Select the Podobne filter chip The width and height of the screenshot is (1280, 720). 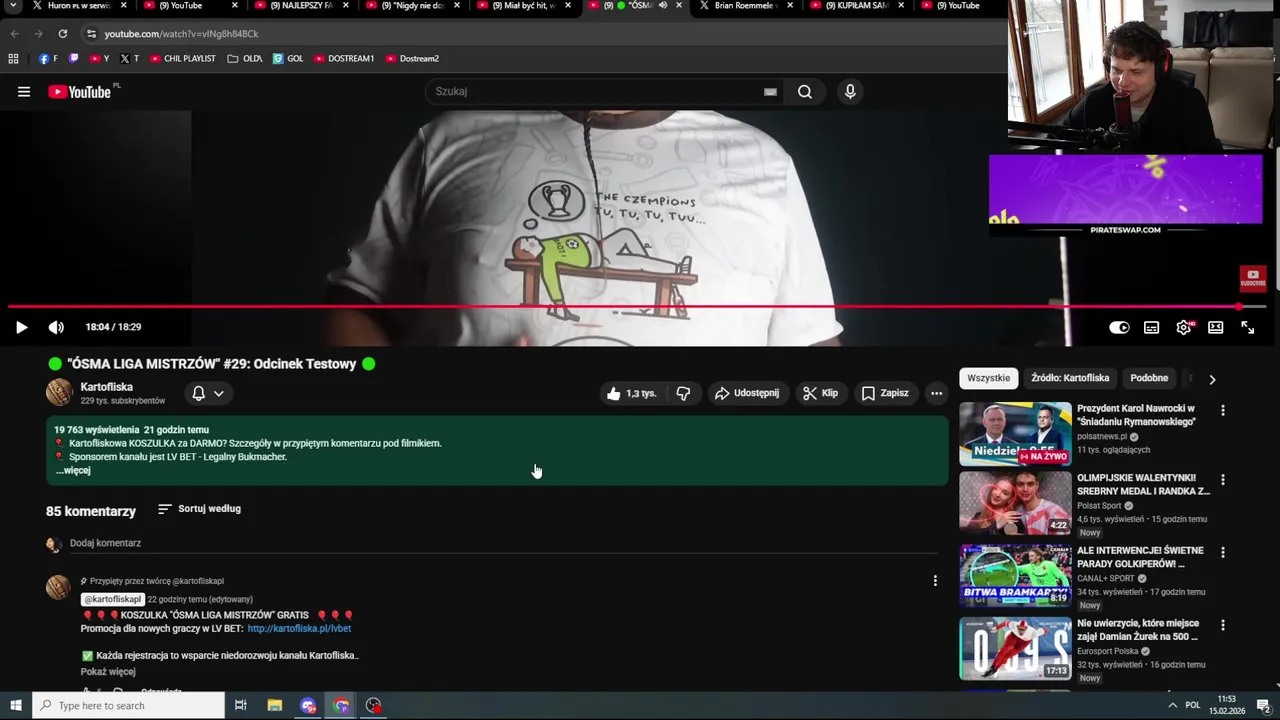(x=1149, y=378)
